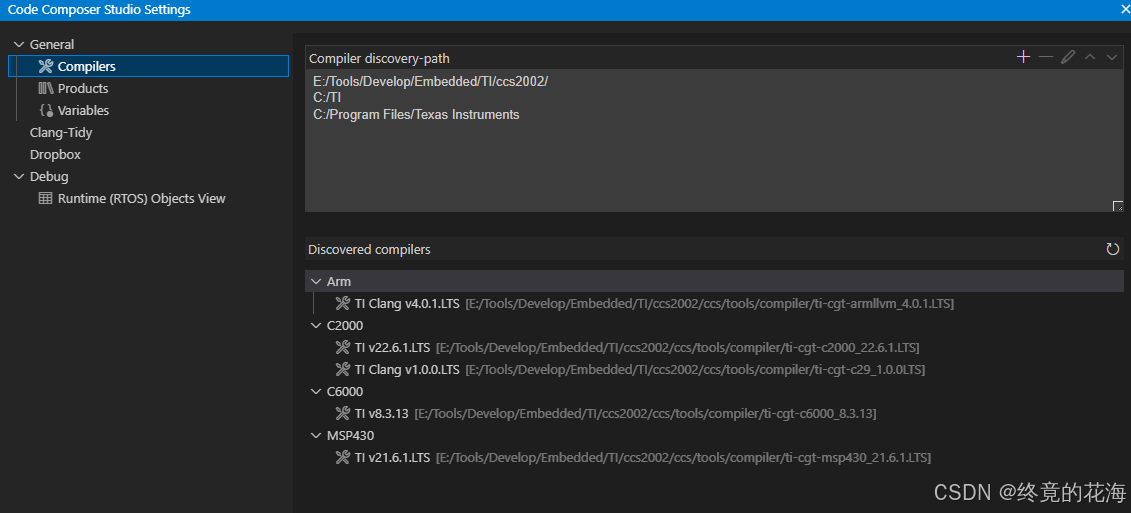
Task: Click the Variables braces icon
Action: point(45,110)
